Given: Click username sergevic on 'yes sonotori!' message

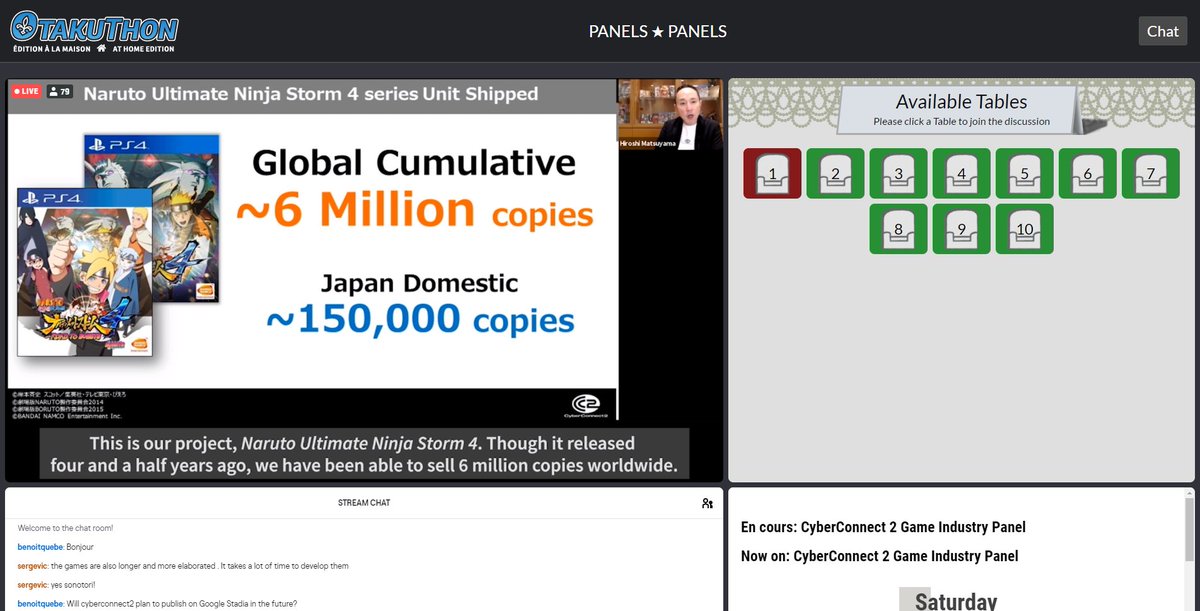Looking at the screenshot, I should tap(33, 585).
